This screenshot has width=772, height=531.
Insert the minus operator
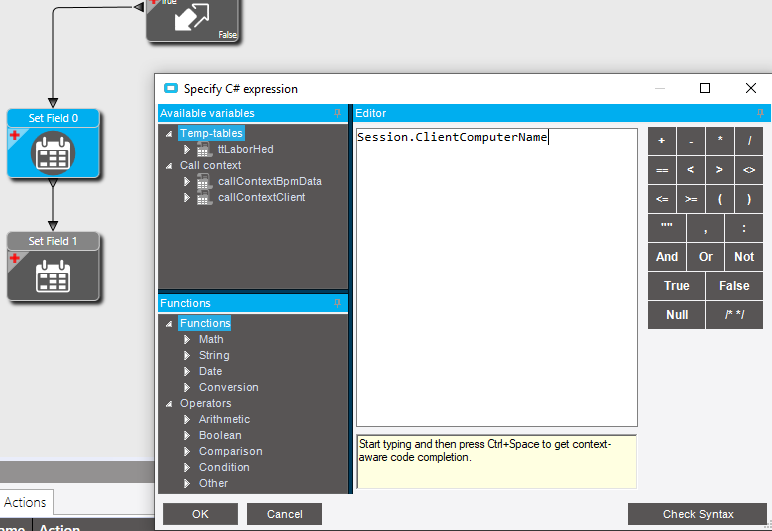[x=691, y=141]
